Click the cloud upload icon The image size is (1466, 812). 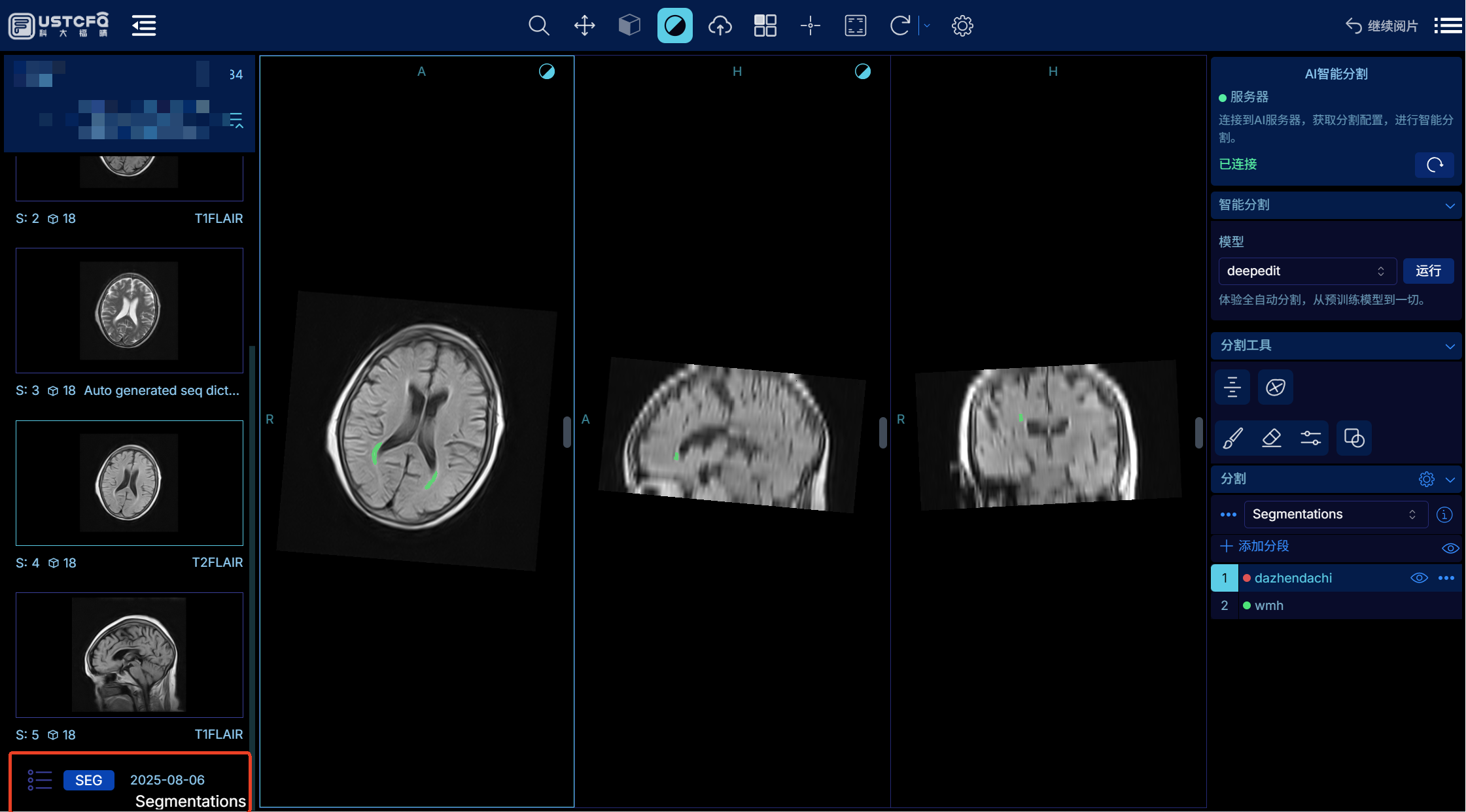click(x=720, y=26)
